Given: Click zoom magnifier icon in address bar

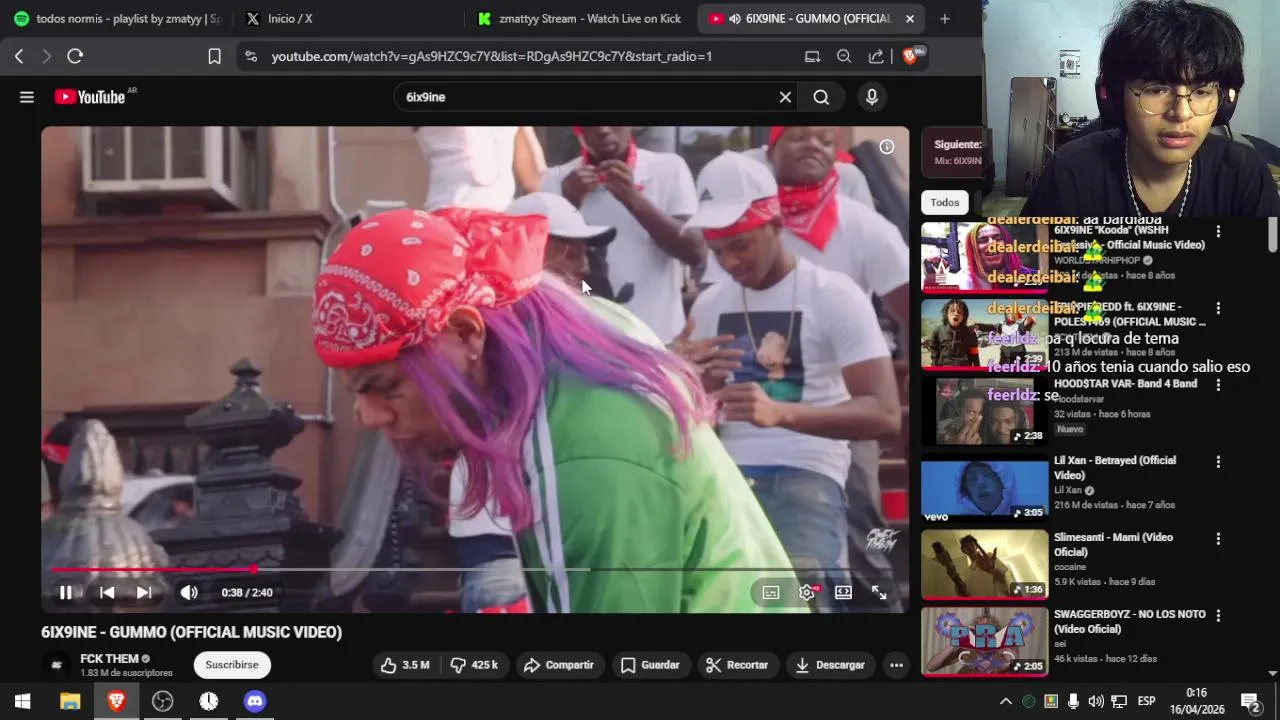Looking at the screenshot, I should (844, 57).
